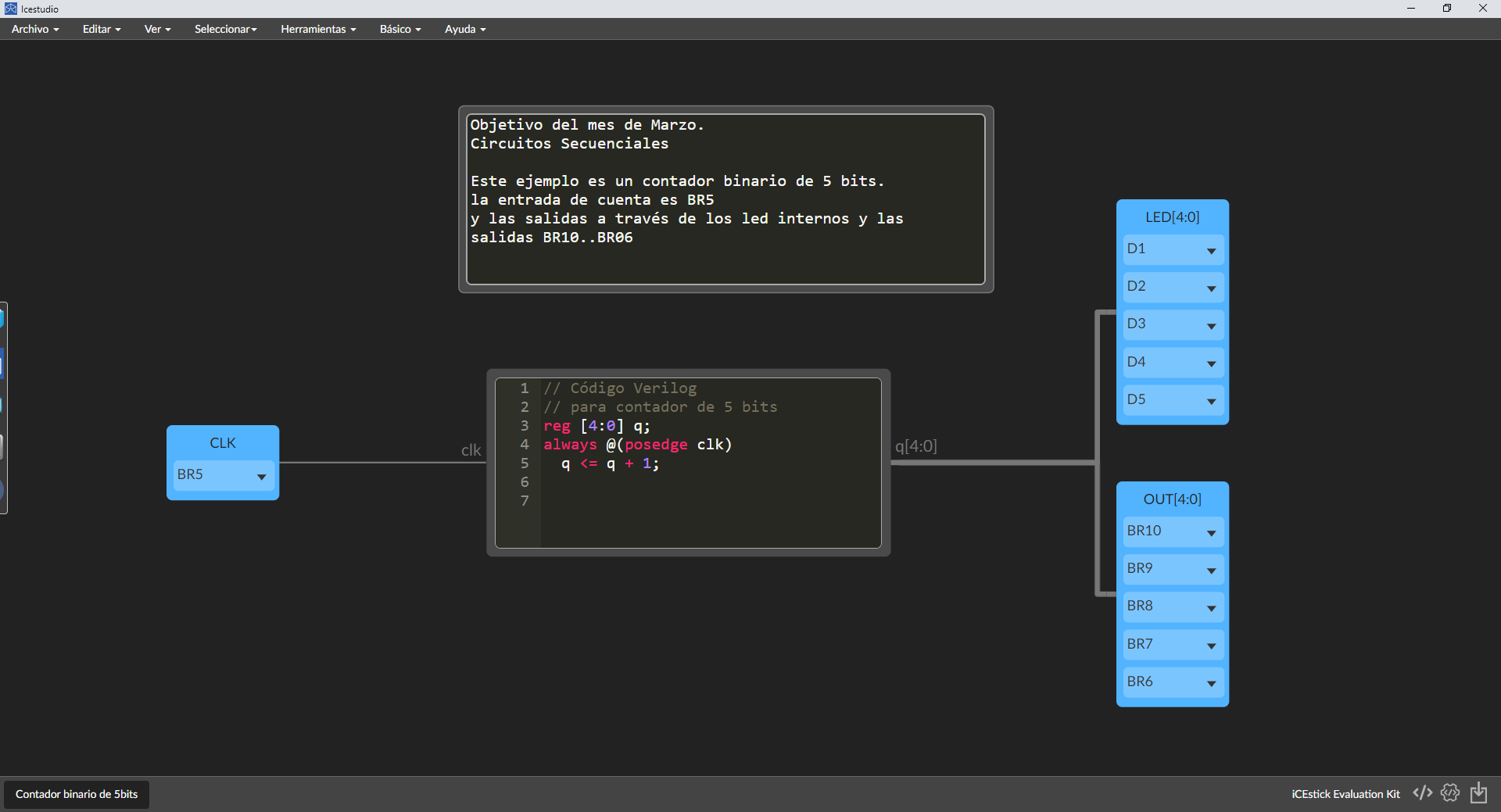Image resolution: width=1501 pixels, height=812 pixels.
Task: Expand the BR10 pin dropdown
Action: [1173, 531]
